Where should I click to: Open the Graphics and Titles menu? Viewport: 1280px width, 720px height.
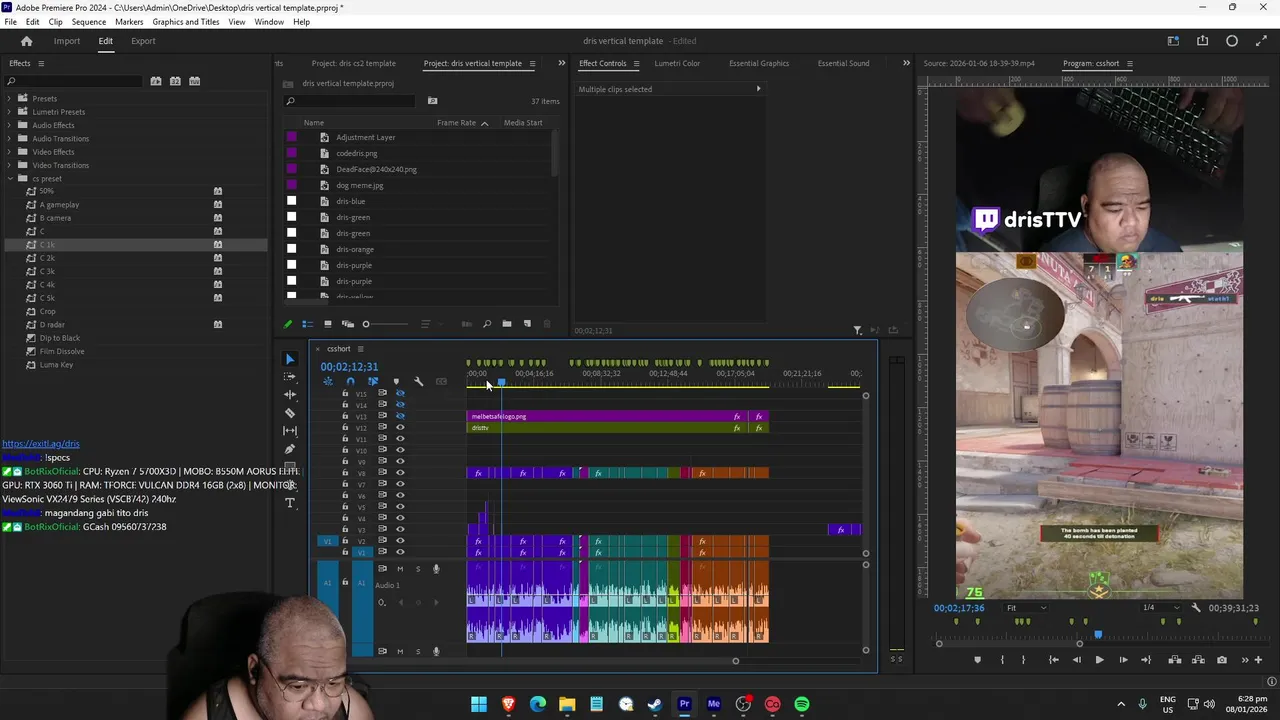186,22
